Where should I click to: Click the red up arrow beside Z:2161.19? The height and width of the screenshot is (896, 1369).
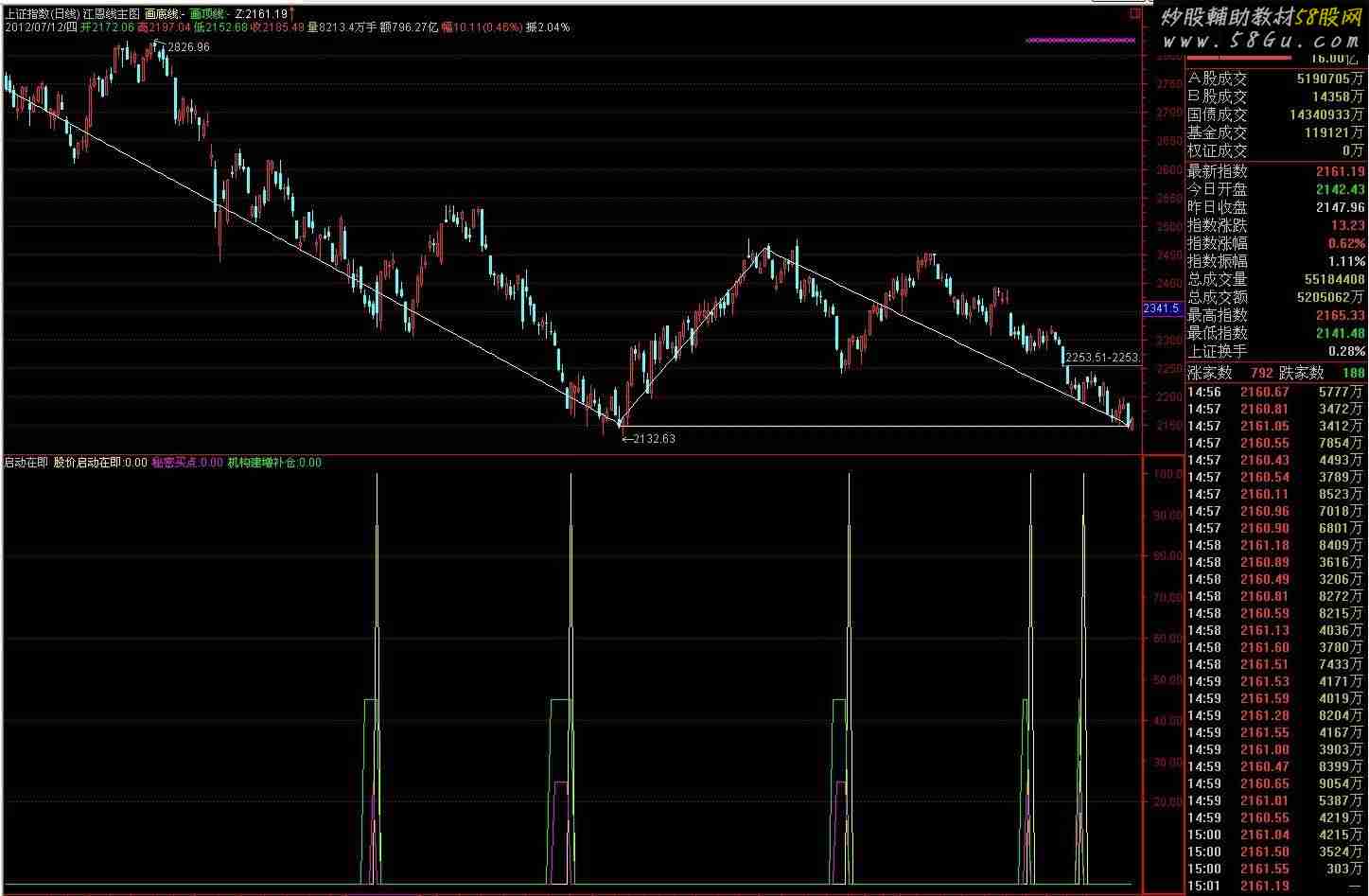291,14
